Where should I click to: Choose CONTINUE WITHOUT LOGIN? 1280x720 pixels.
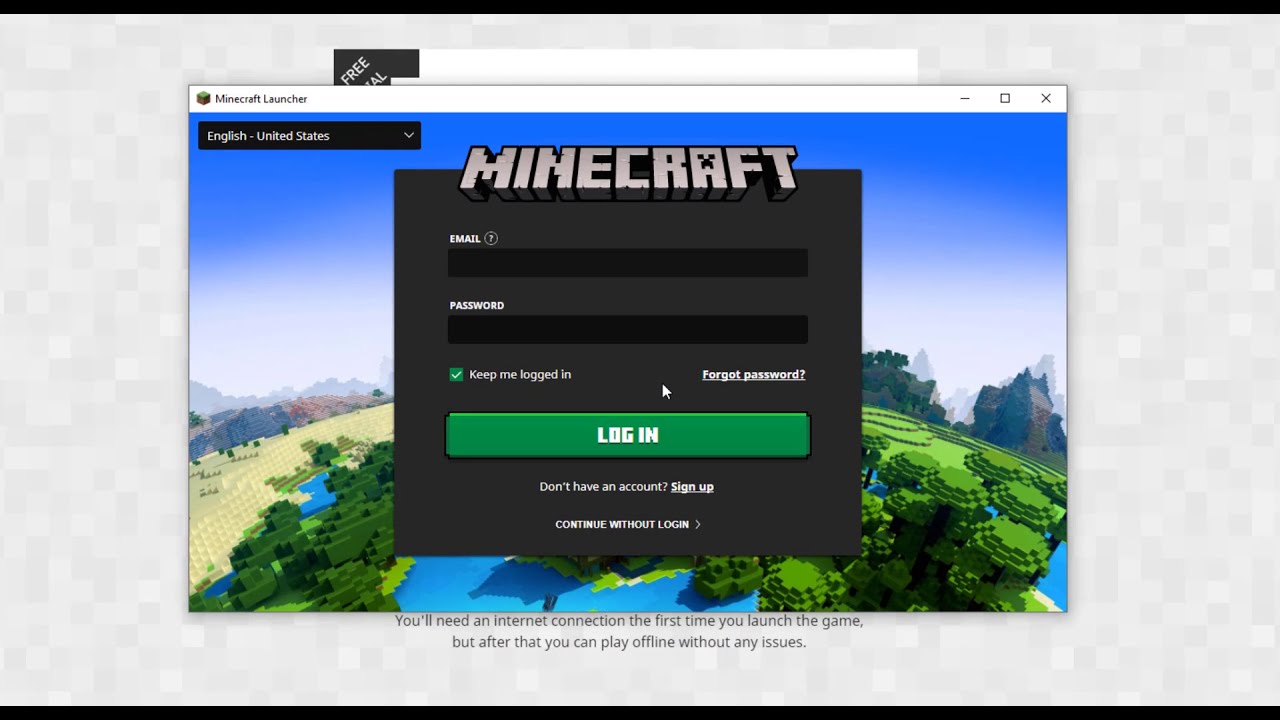pos(628,524)
